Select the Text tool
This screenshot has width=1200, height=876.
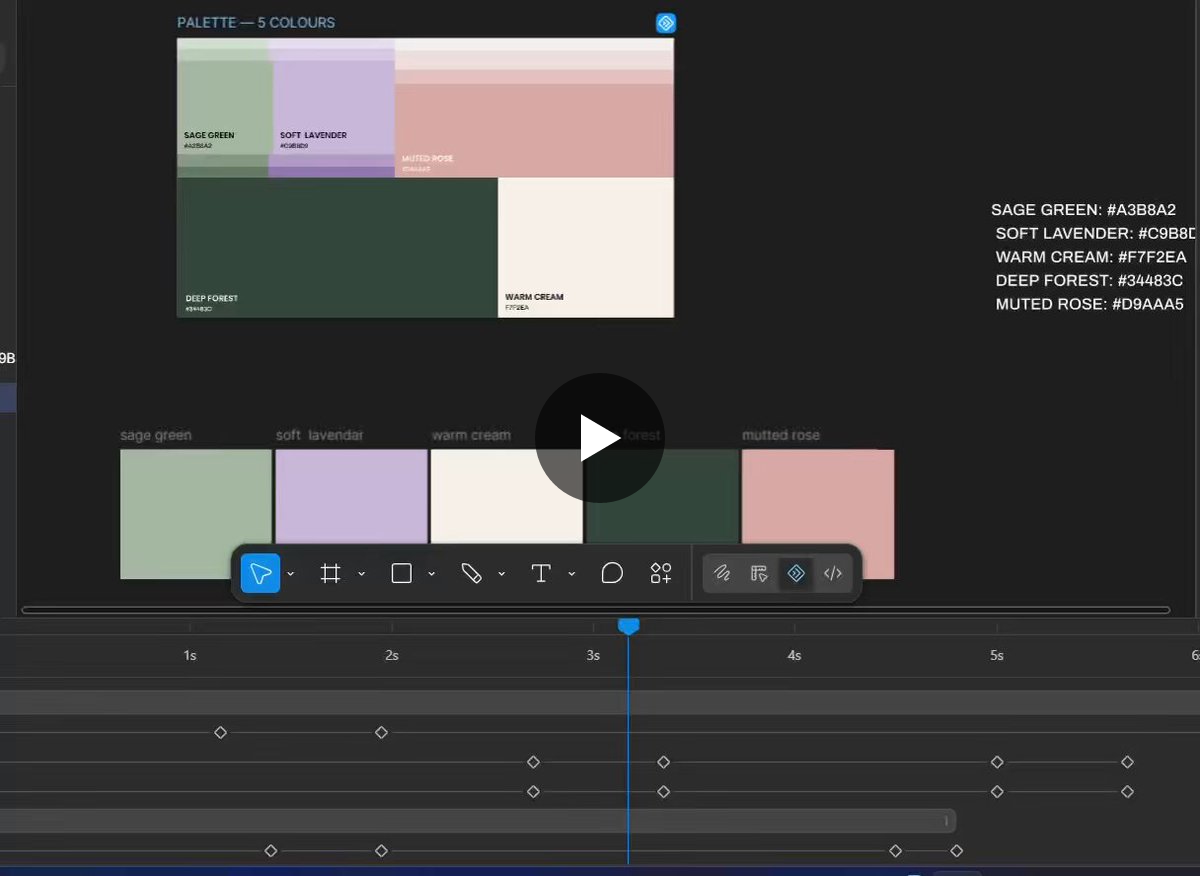click(541, 573)
